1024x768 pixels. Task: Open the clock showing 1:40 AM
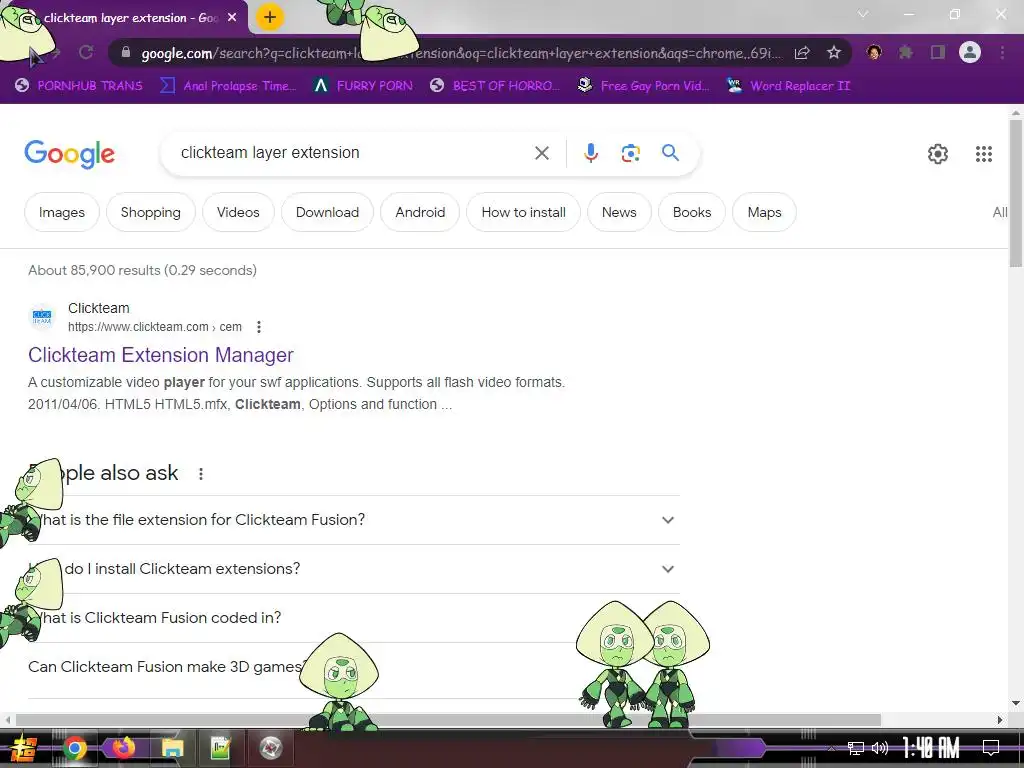[x=931, y=748]
